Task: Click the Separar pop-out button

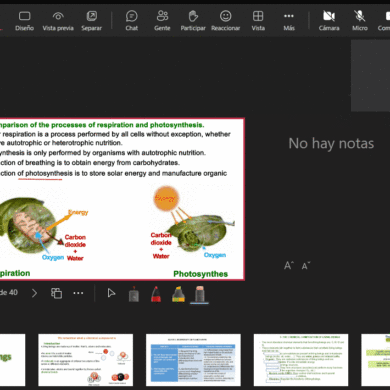Action: [x=92, y=21]
